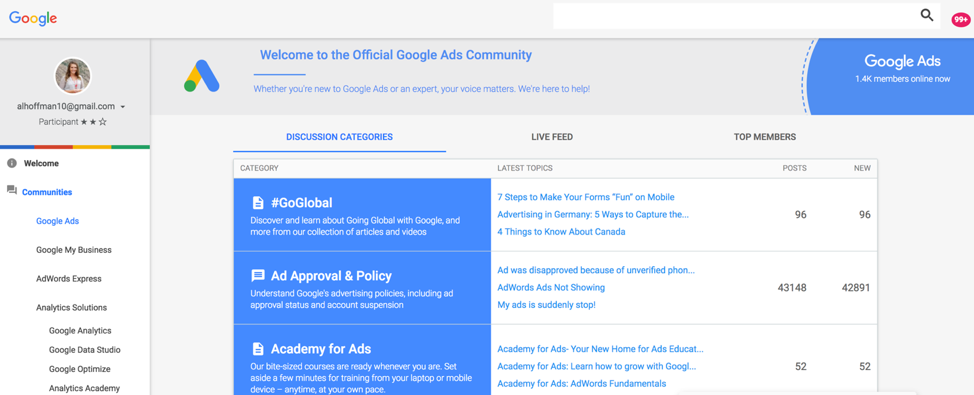Select Google Ads in the sidebar
The image size is (974, 395).
[58, 221]
